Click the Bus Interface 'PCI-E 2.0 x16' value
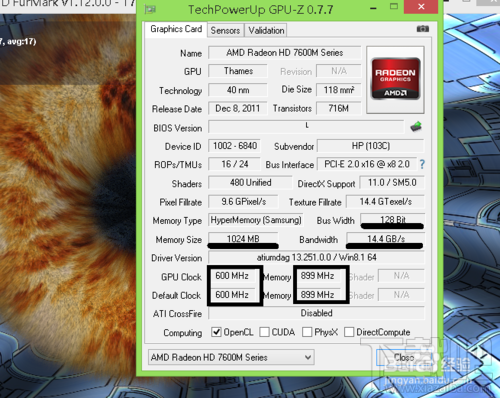Image resolution: width=500 pixels, height=398 pixels. coord(367,164)
